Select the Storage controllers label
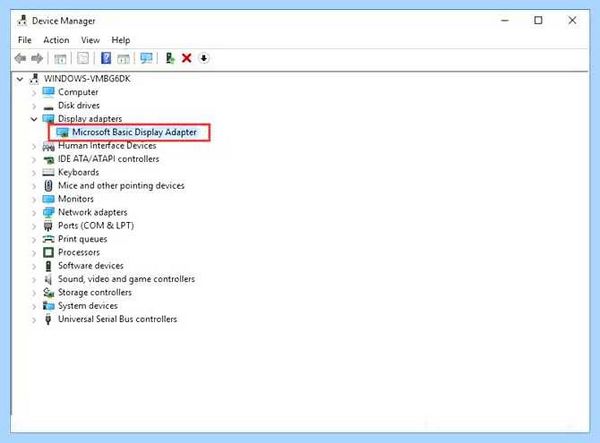This screenshot has height=443, width=600. pyautogui.click(x=95, y=293)
